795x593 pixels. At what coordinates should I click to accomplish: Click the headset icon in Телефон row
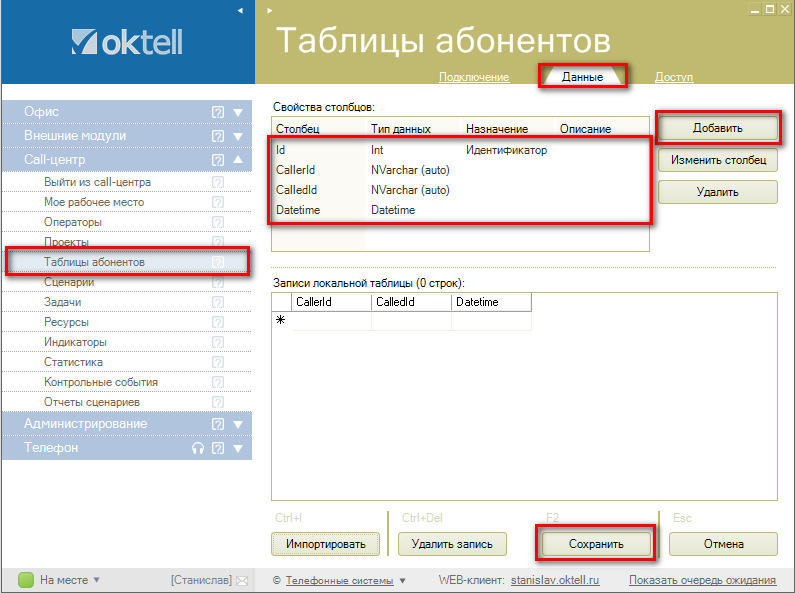click(x=198, y=449)
